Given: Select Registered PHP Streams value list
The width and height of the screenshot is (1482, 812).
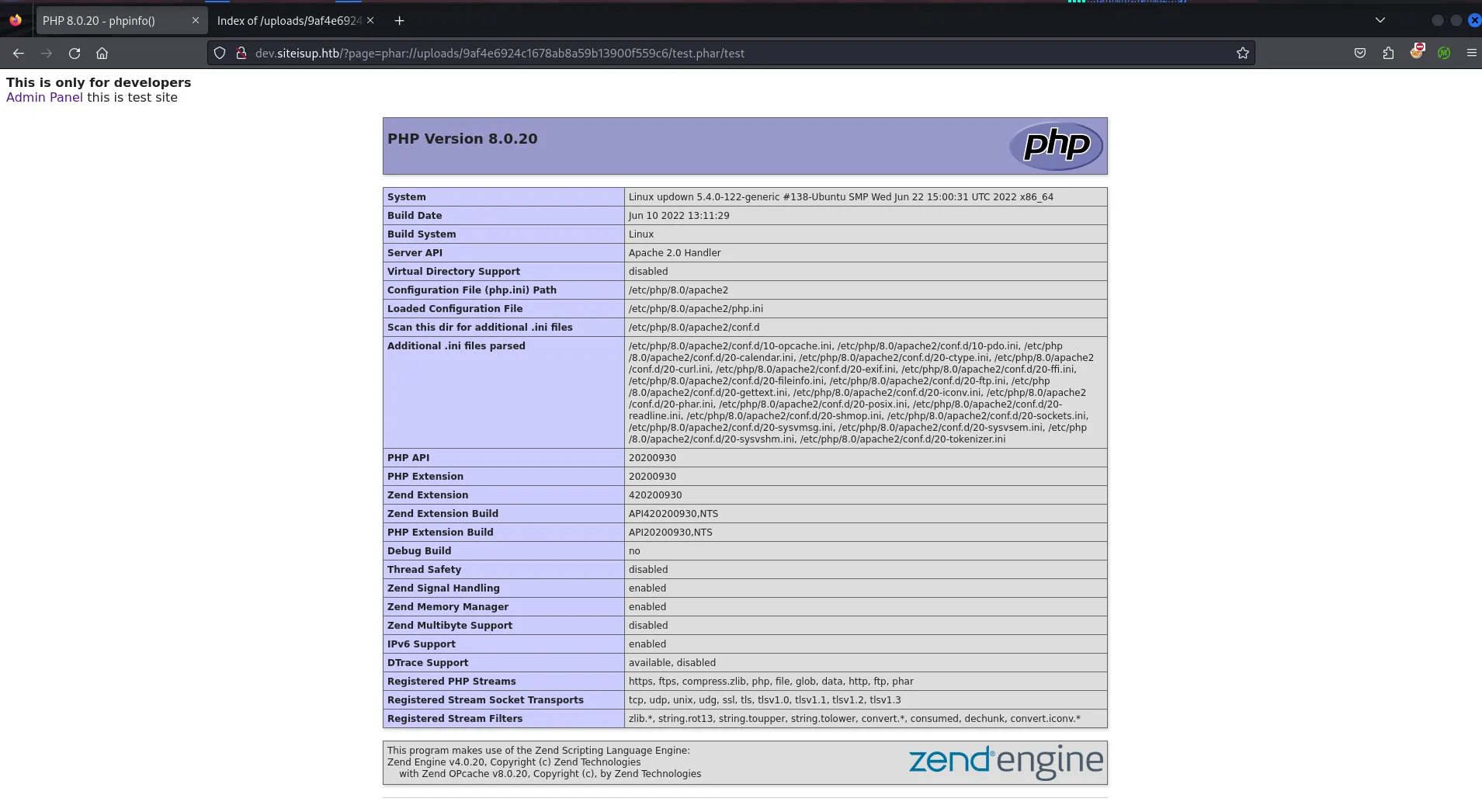Looking at the screenshot, I should pyautogui.click(x=771, y=682).
